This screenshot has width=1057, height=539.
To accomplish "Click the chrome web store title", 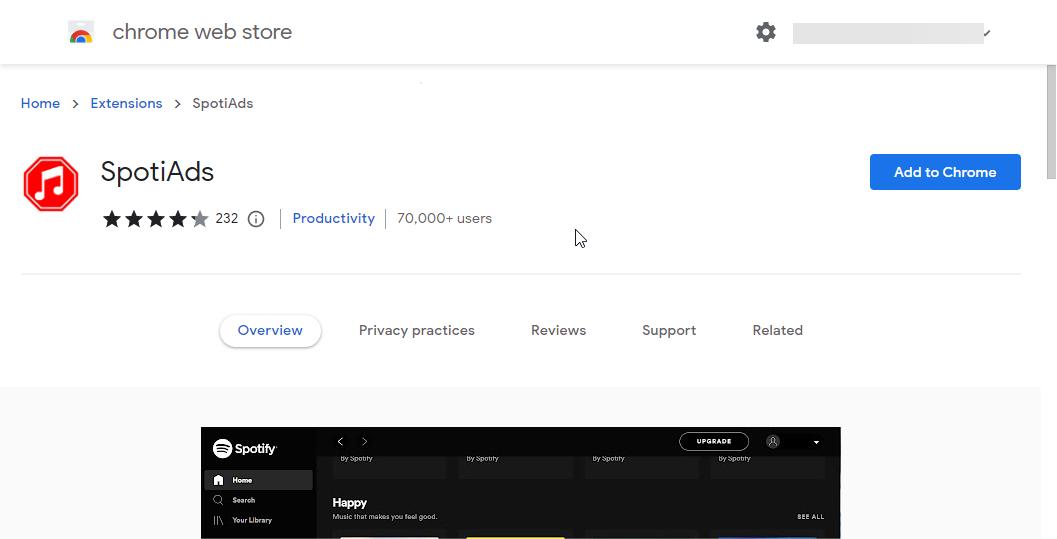I will tap(202, 32).
